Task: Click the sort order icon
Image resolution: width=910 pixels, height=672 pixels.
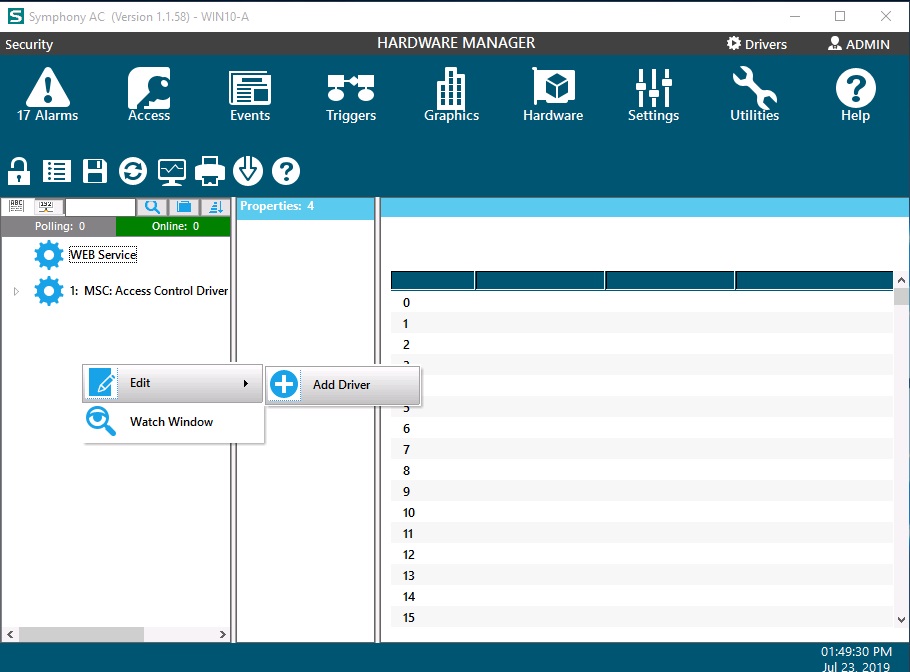Action: click(x=216, y=207)
